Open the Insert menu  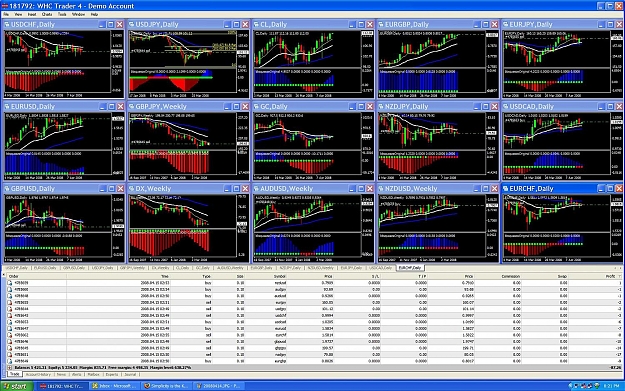32,14
